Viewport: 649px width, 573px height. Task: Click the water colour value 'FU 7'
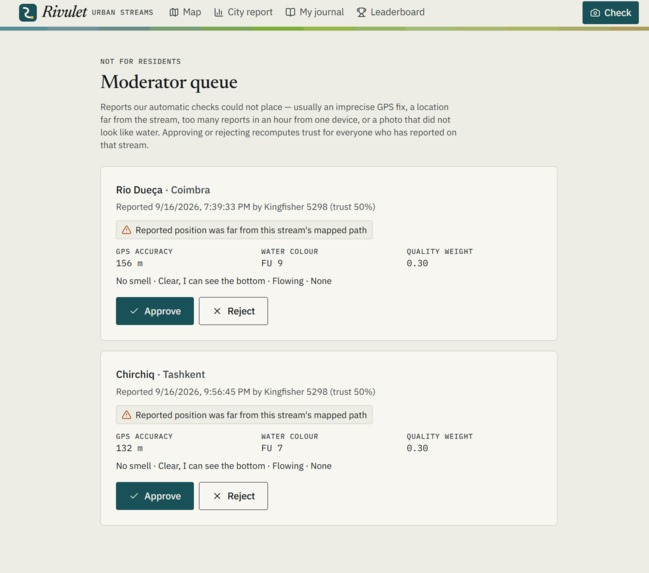coord(272,448)
